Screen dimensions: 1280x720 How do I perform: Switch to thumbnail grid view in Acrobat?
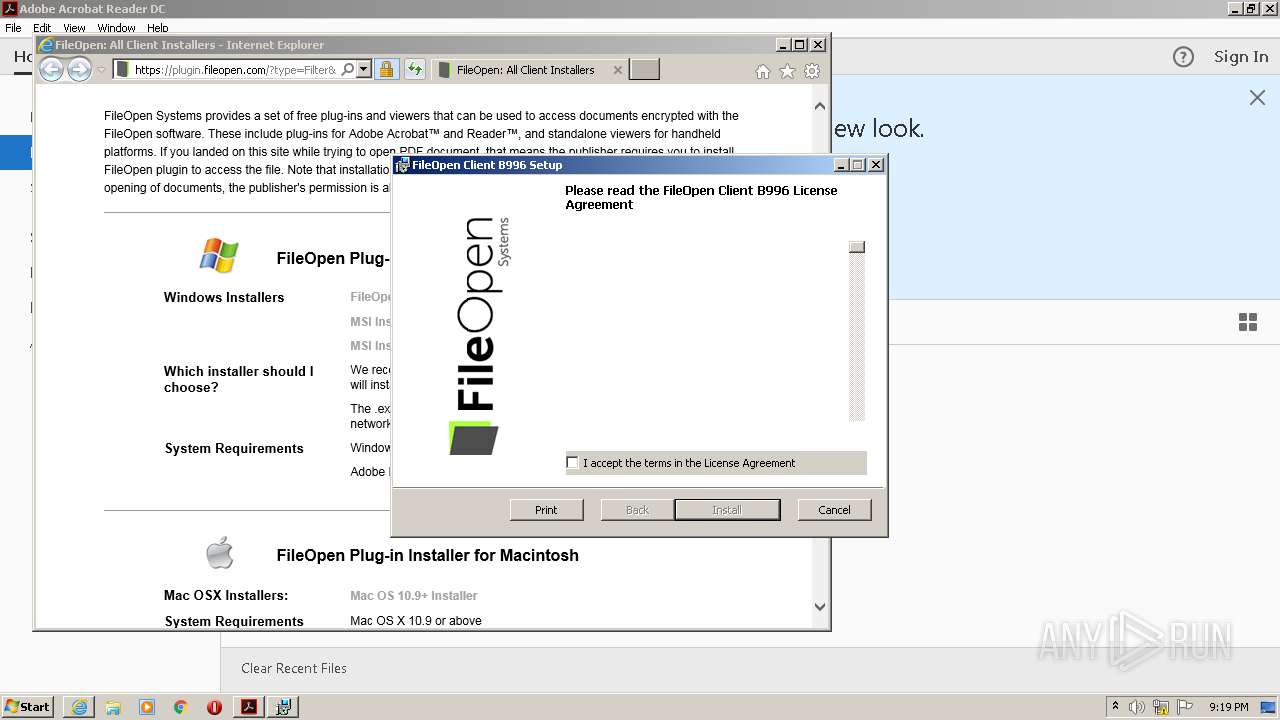(1248, 322)
